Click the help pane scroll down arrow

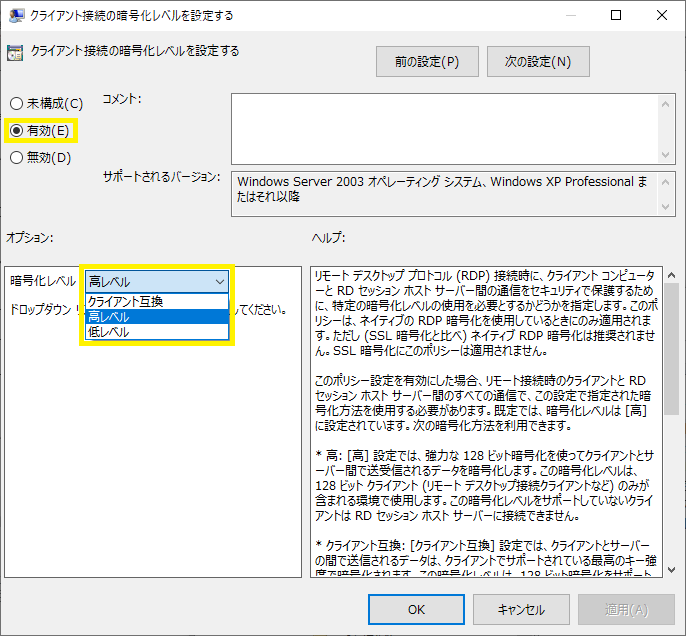[x=672, y=570]
